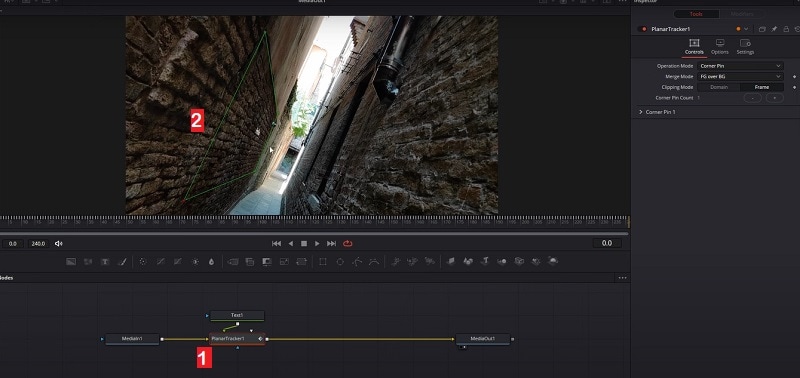
Task: Add a Transform node from the toolbar
Action: click(x=302, y=261)
